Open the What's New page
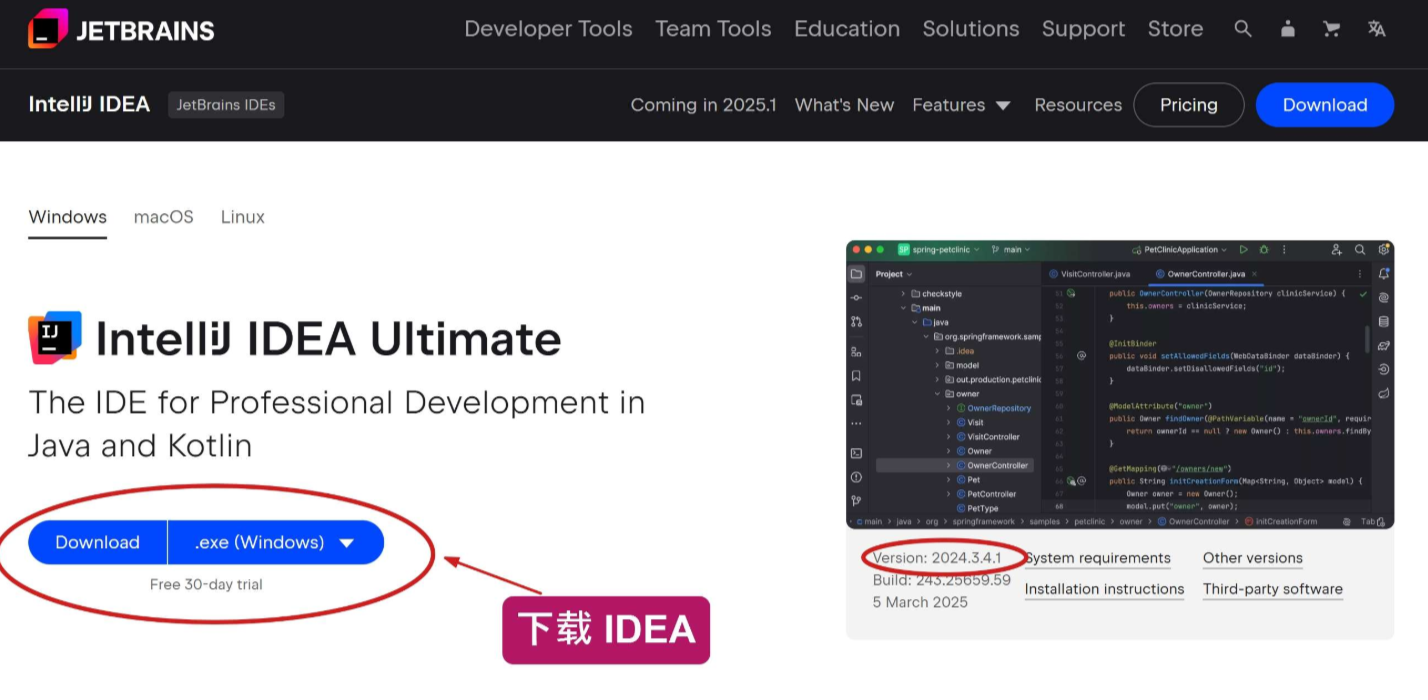The height and width of the screenshot is (700, 1428). point(844,105)
